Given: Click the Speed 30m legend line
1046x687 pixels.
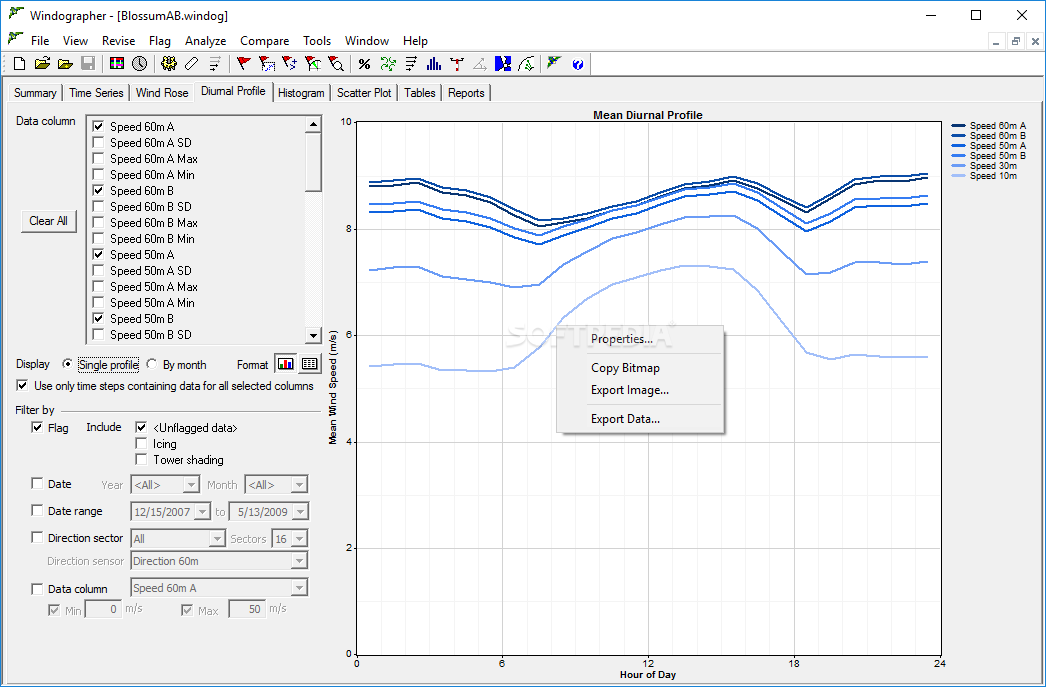Looking at the screenshot, I should (959, 166).
